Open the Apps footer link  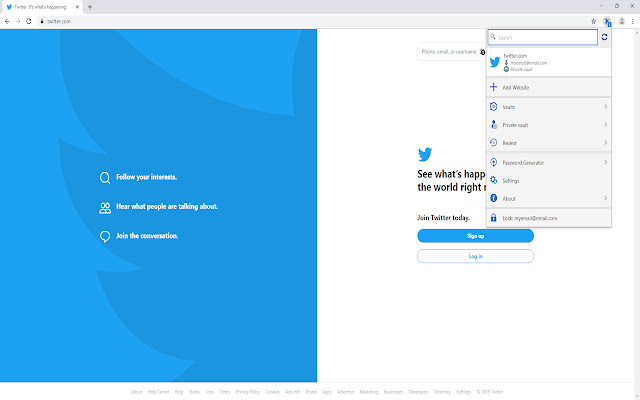[x=327, y=392]
